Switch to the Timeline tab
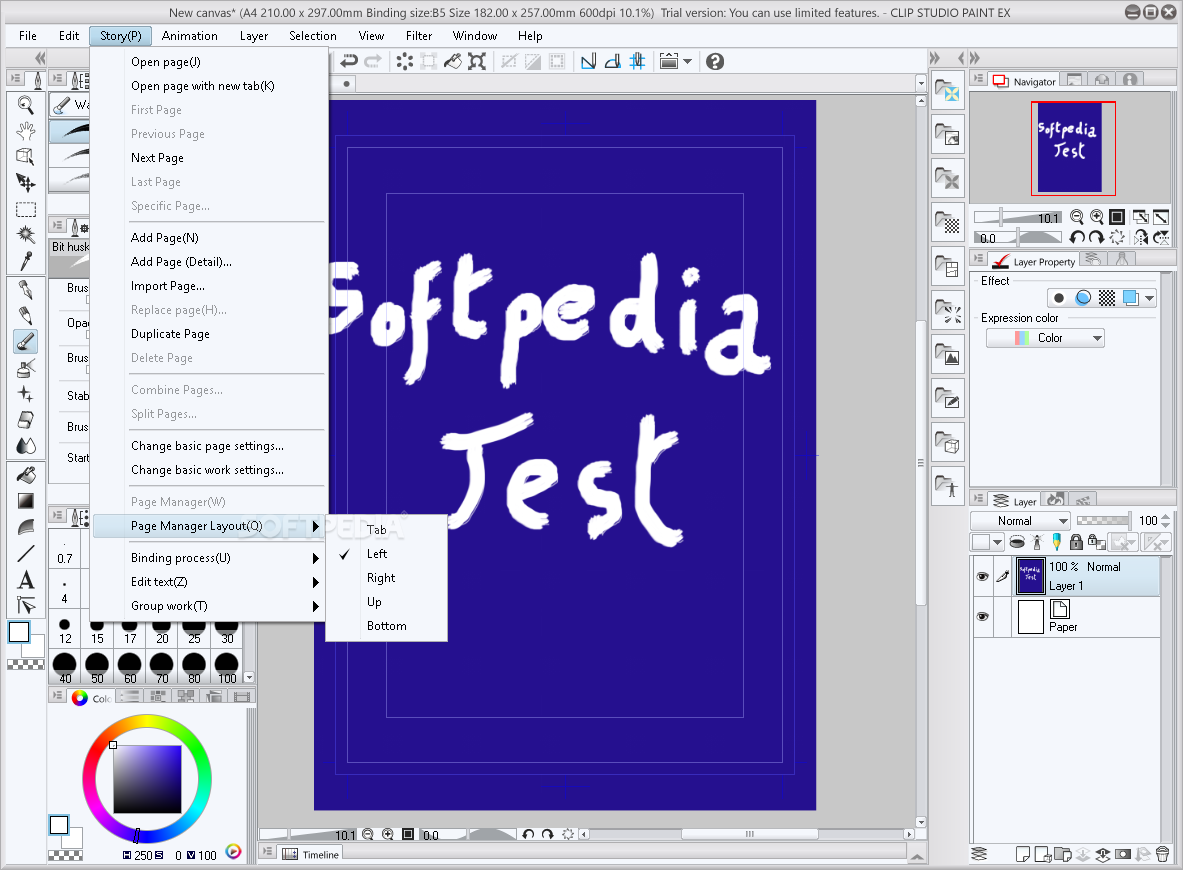The width and height of the screenshot is (1183, 870). pos(312,854)
